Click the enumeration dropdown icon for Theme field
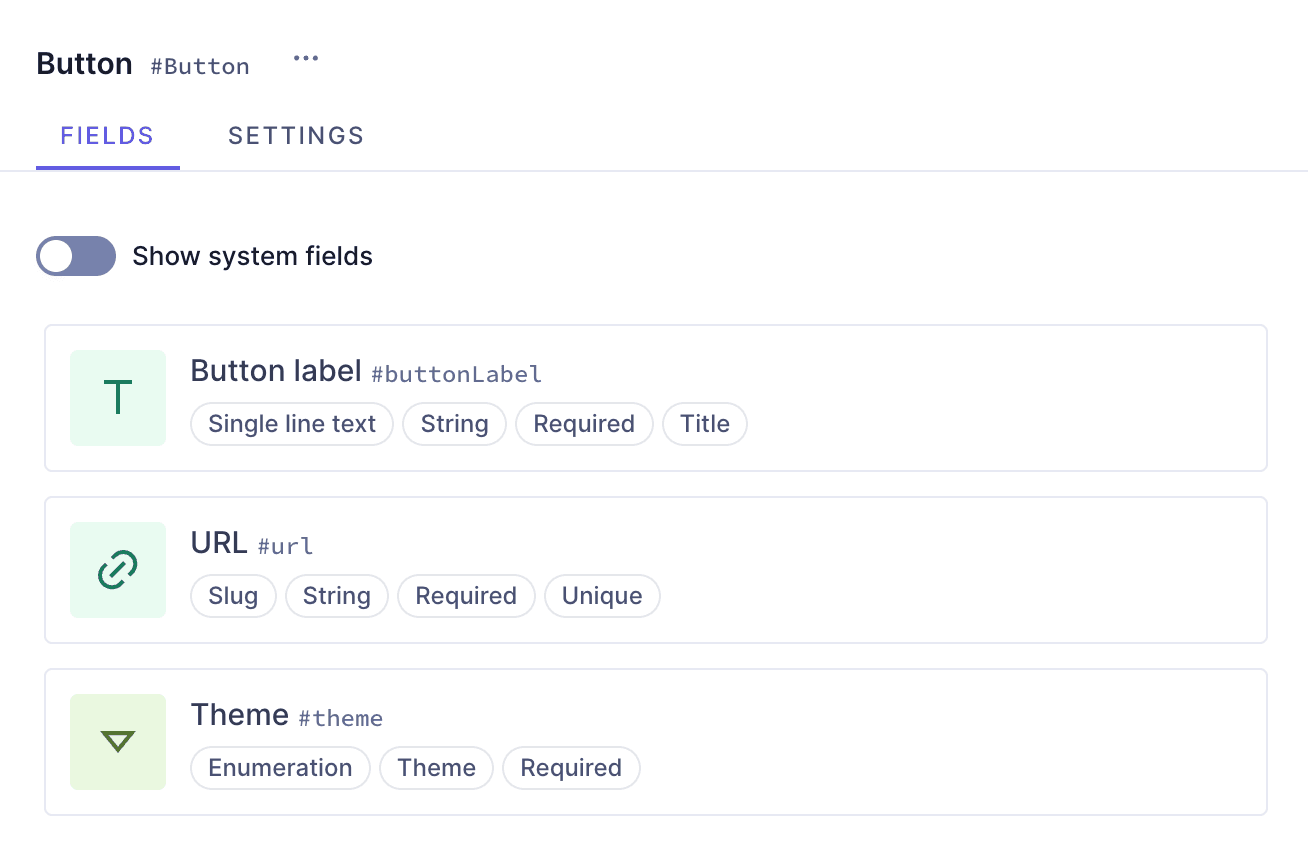 117,741
